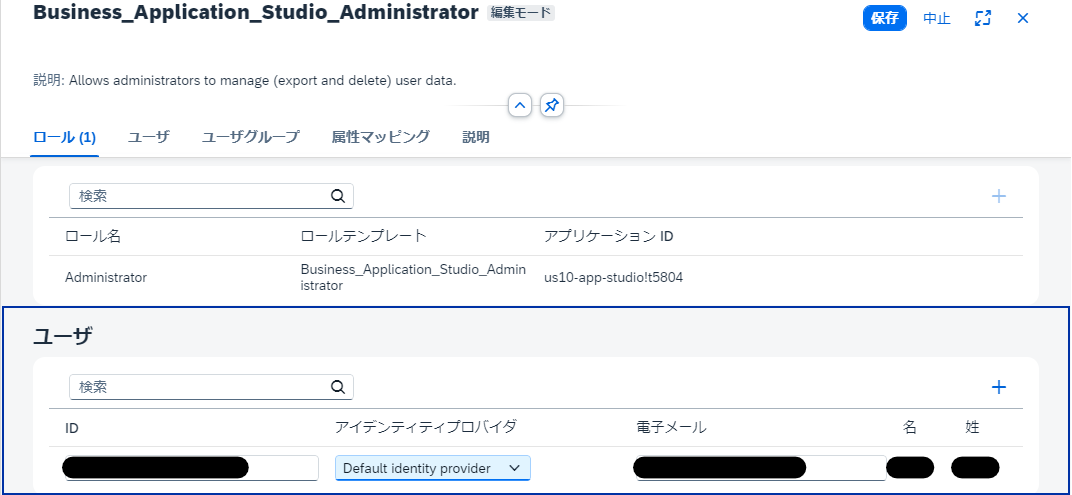Viewport: 1072px width, 495px height.
Task: Click the ID column header in users table
Action: pyautogui.click(x=72, y=428)
